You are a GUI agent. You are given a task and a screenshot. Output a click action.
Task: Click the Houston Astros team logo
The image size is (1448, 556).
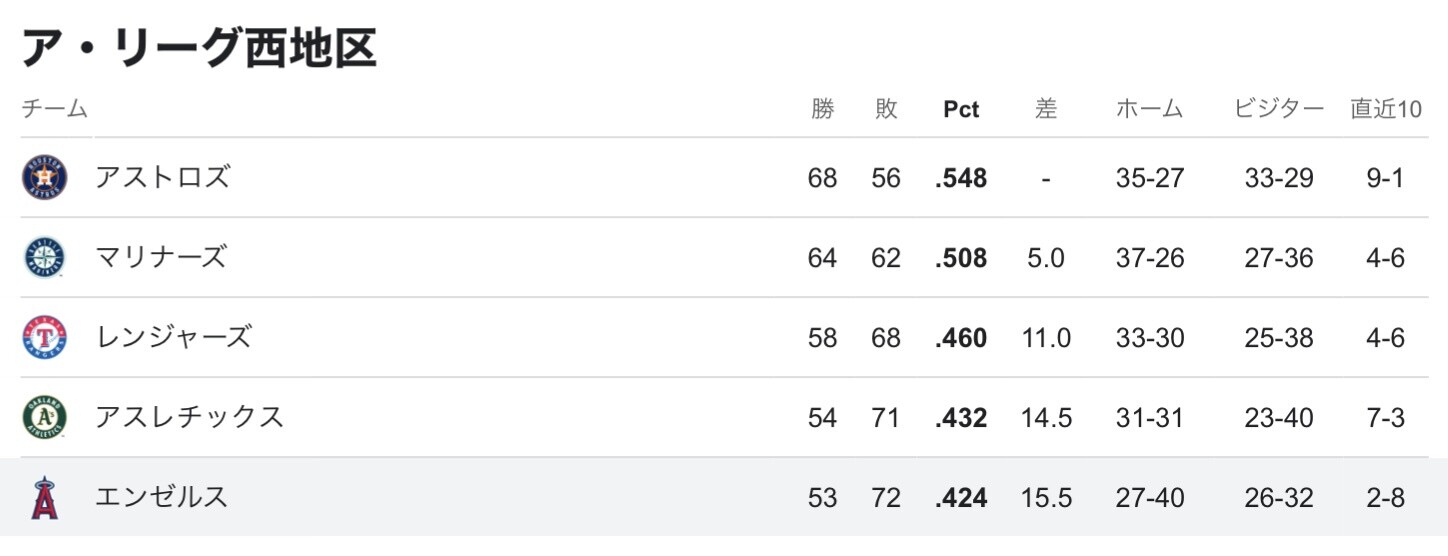click(x=44, y=178)
